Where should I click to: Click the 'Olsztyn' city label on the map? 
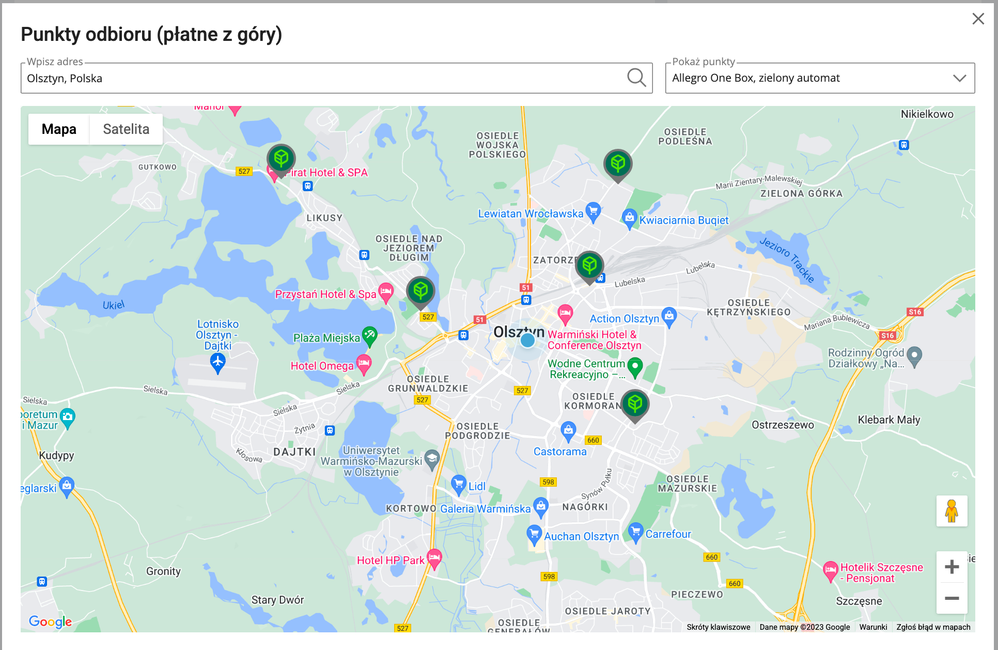tap(519, 332)
